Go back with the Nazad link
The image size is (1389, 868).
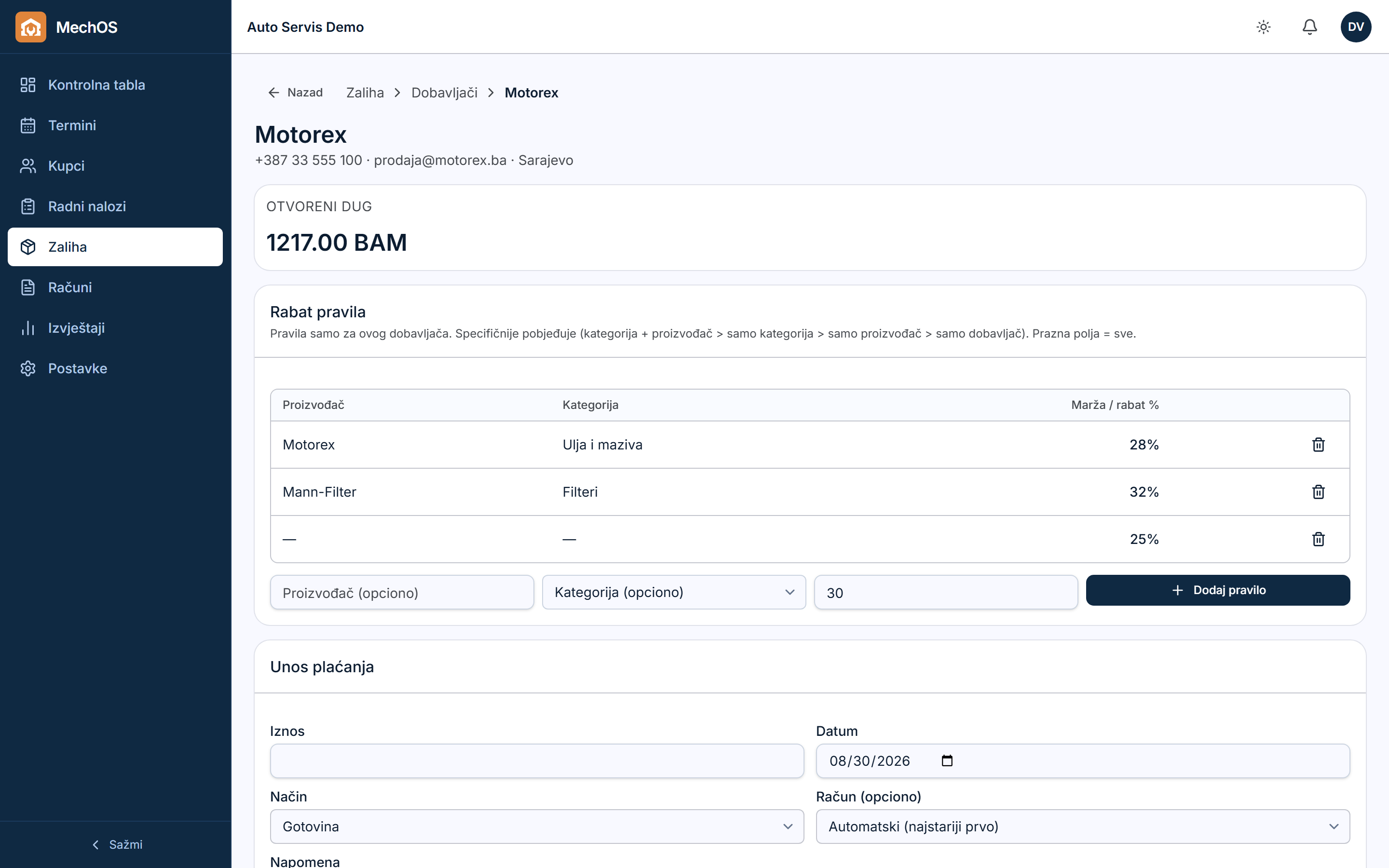coord(296,93)
